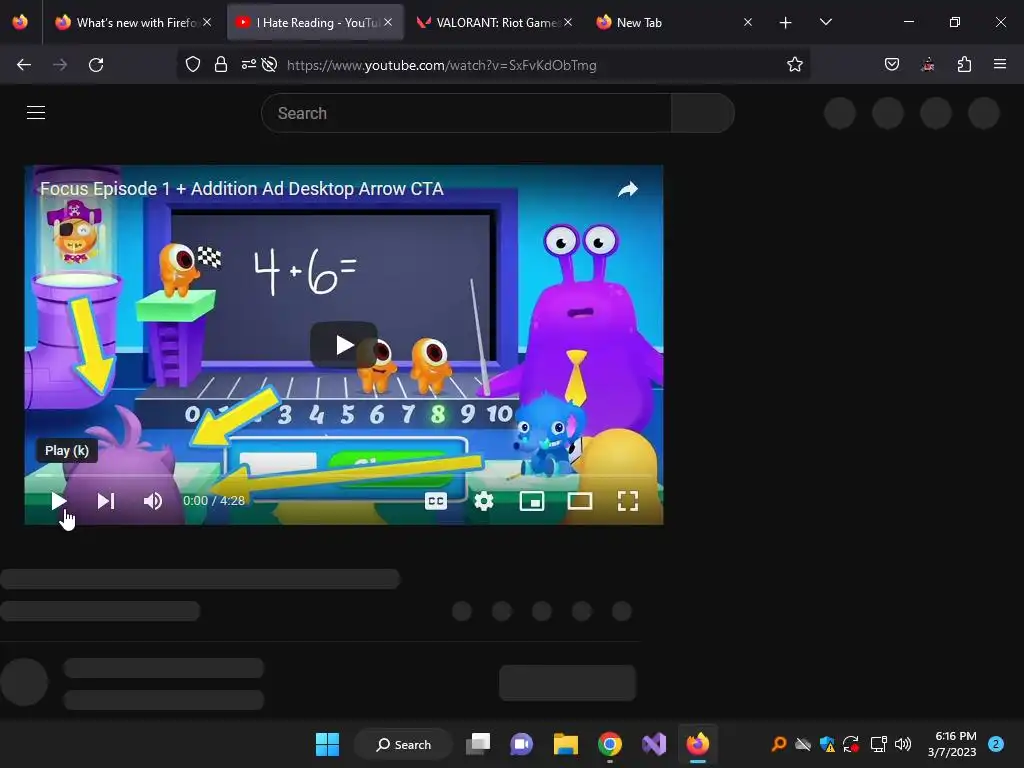The width and height of the screenshot is (1024, 768).
Task: Open the Chat app on taskbar
Action: [521, 744]
